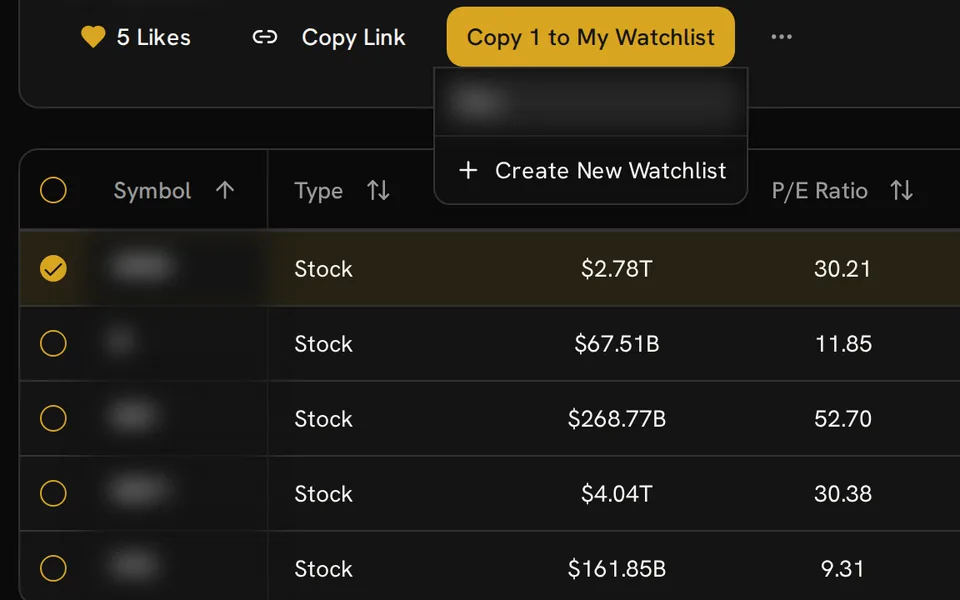This screenshot has height=600, width=960.
Task: Toggle the select-all checkbox in header
Action: pyautogui.click(x=53, y=190)
